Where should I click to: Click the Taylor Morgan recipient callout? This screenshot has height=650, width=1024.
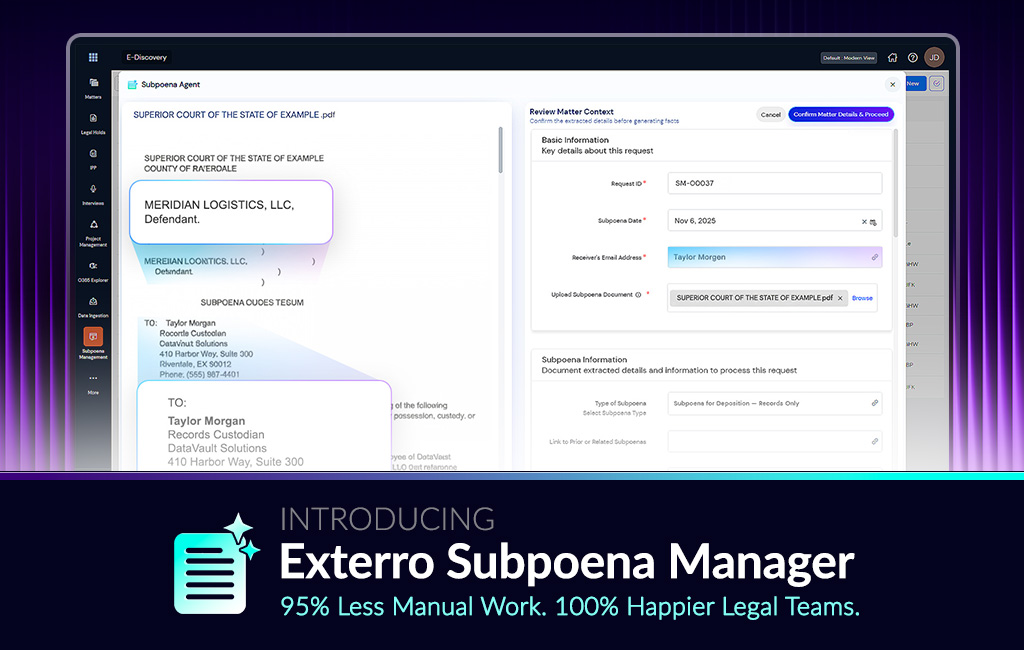coord(264,425)
